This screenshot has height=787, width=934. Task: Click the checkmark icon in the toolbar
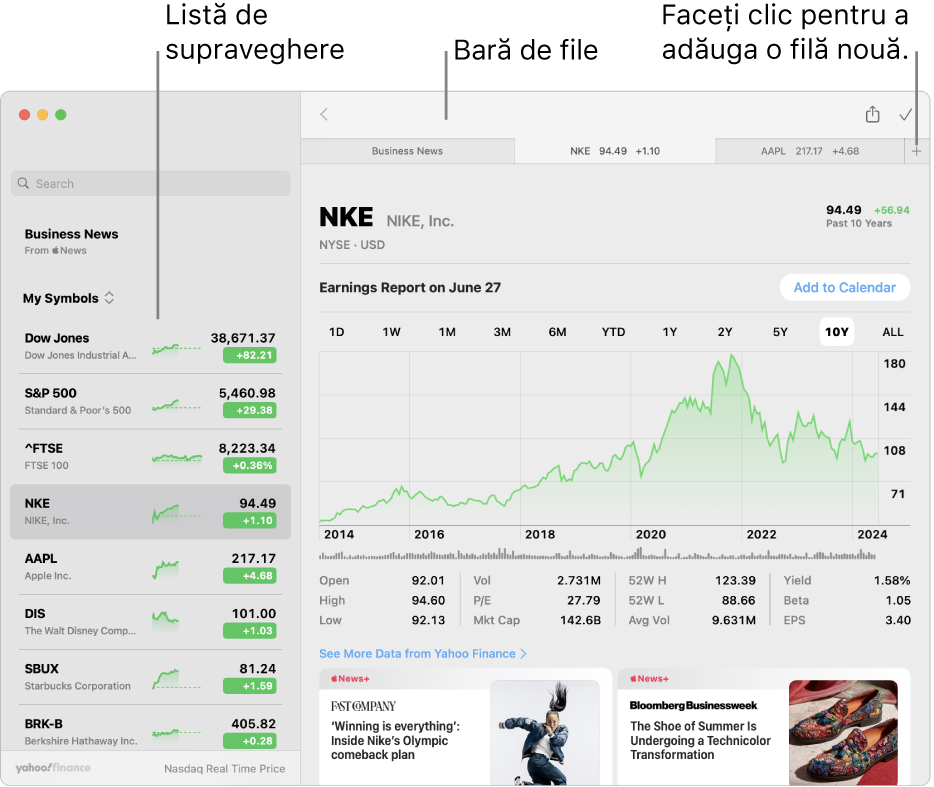[x=905, y=114]
